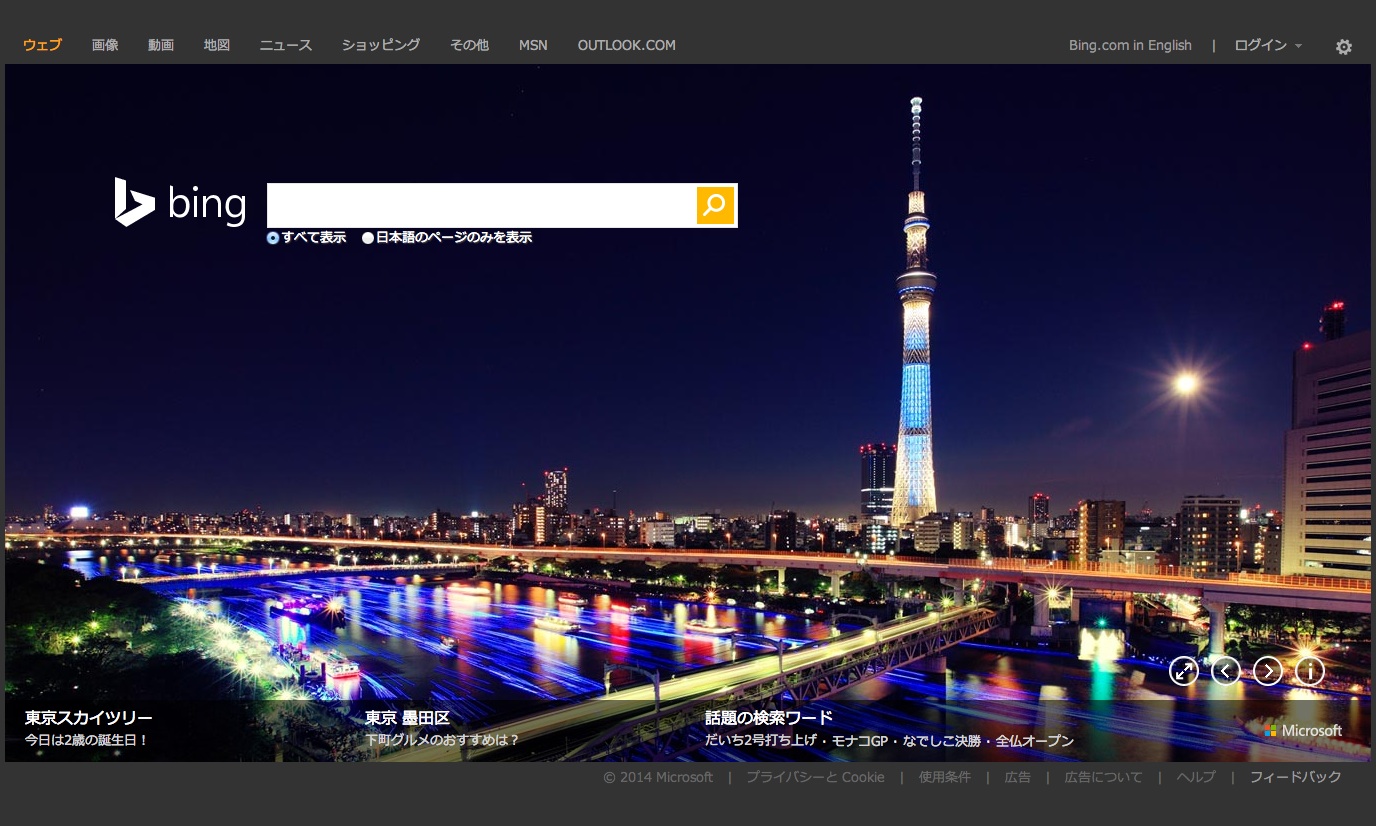Click Bing.com in English link
Viewport: 1376px width, 826px height.
click(1130, 45)
